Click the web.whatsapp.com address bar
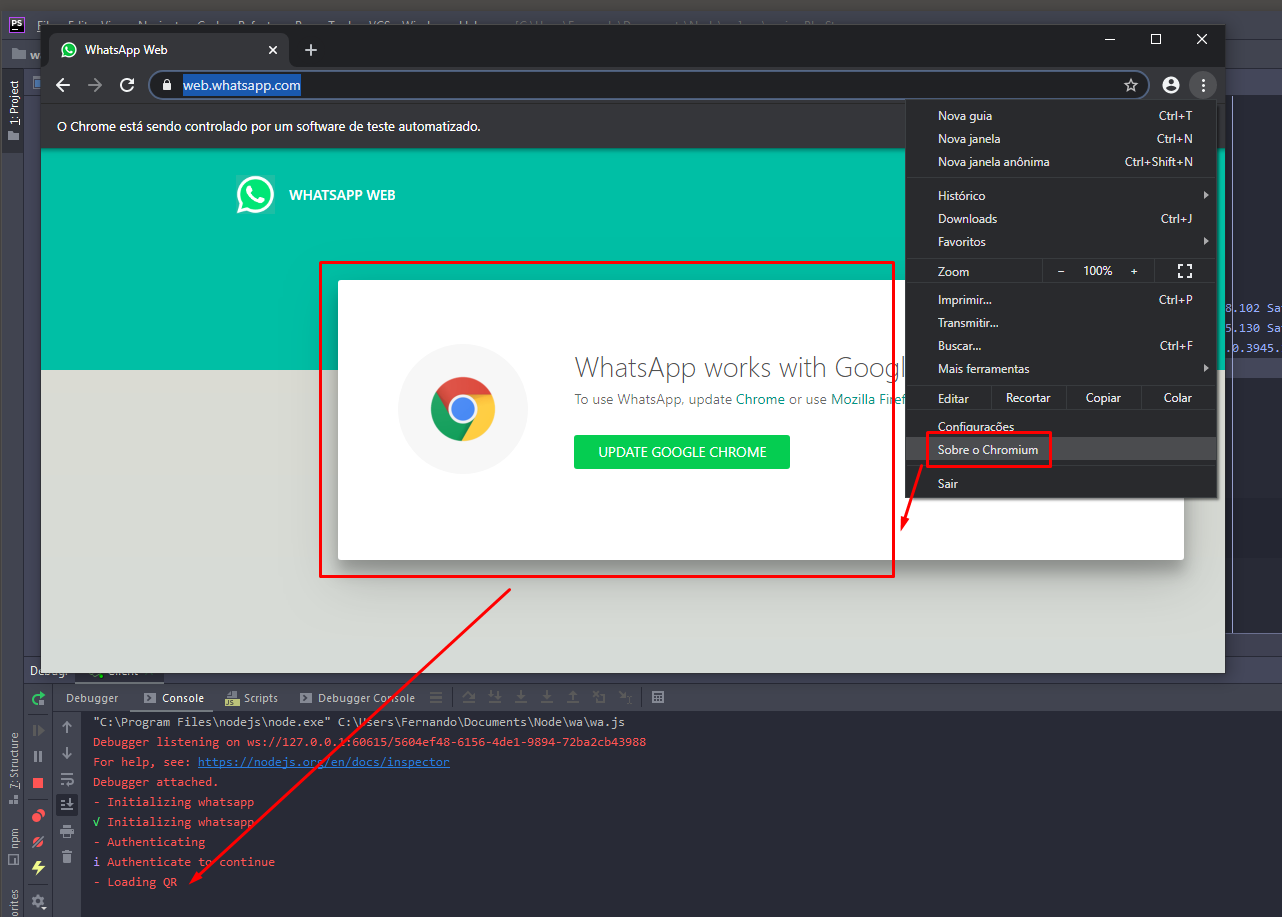Screen dimensions: 1282x917 [x=240, y=85]
